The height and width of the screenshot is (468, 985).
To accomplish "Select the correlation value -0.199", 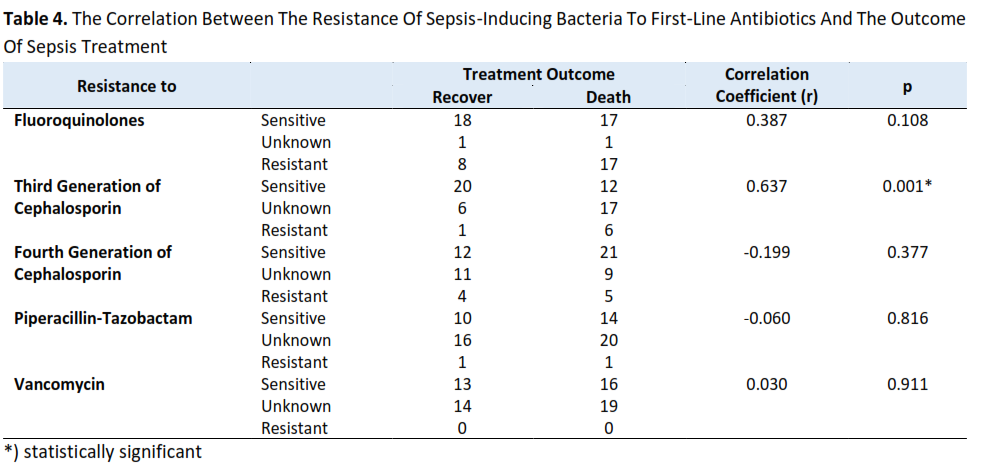I will tap(767, 252).
